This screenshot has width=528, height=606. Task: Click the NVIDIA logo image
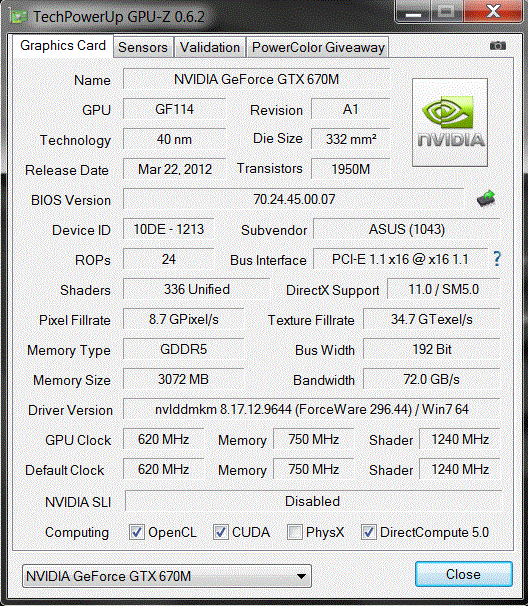450,123
